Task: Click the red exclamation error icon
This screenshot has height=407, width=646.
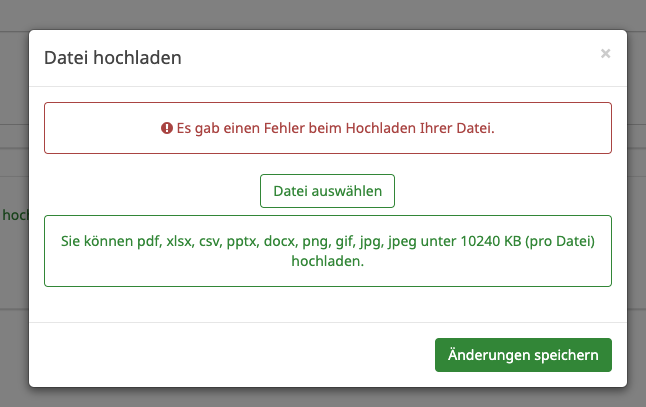Action: 167,129
